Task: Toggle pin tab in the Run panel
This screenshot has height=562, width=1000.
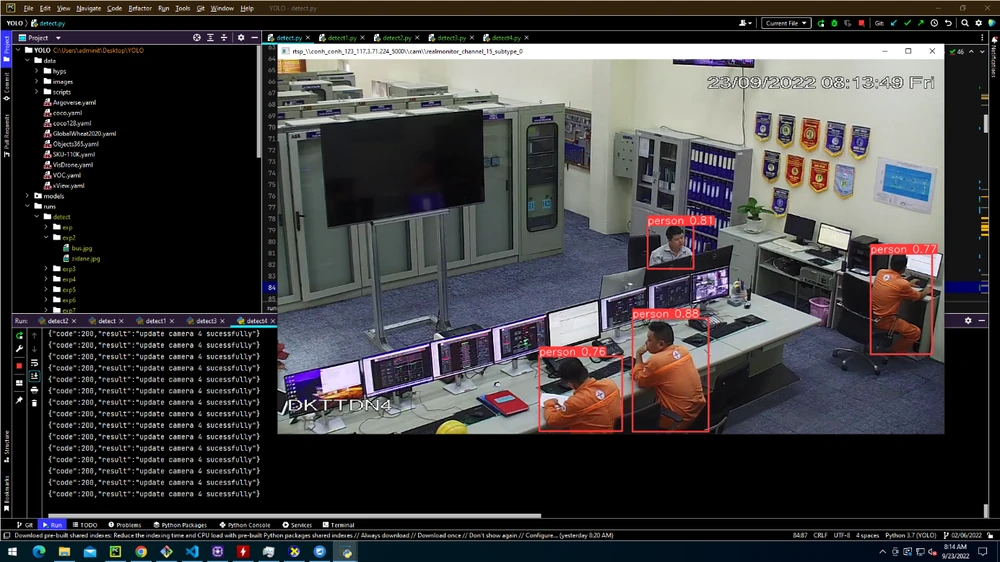Action: point(19,400)
